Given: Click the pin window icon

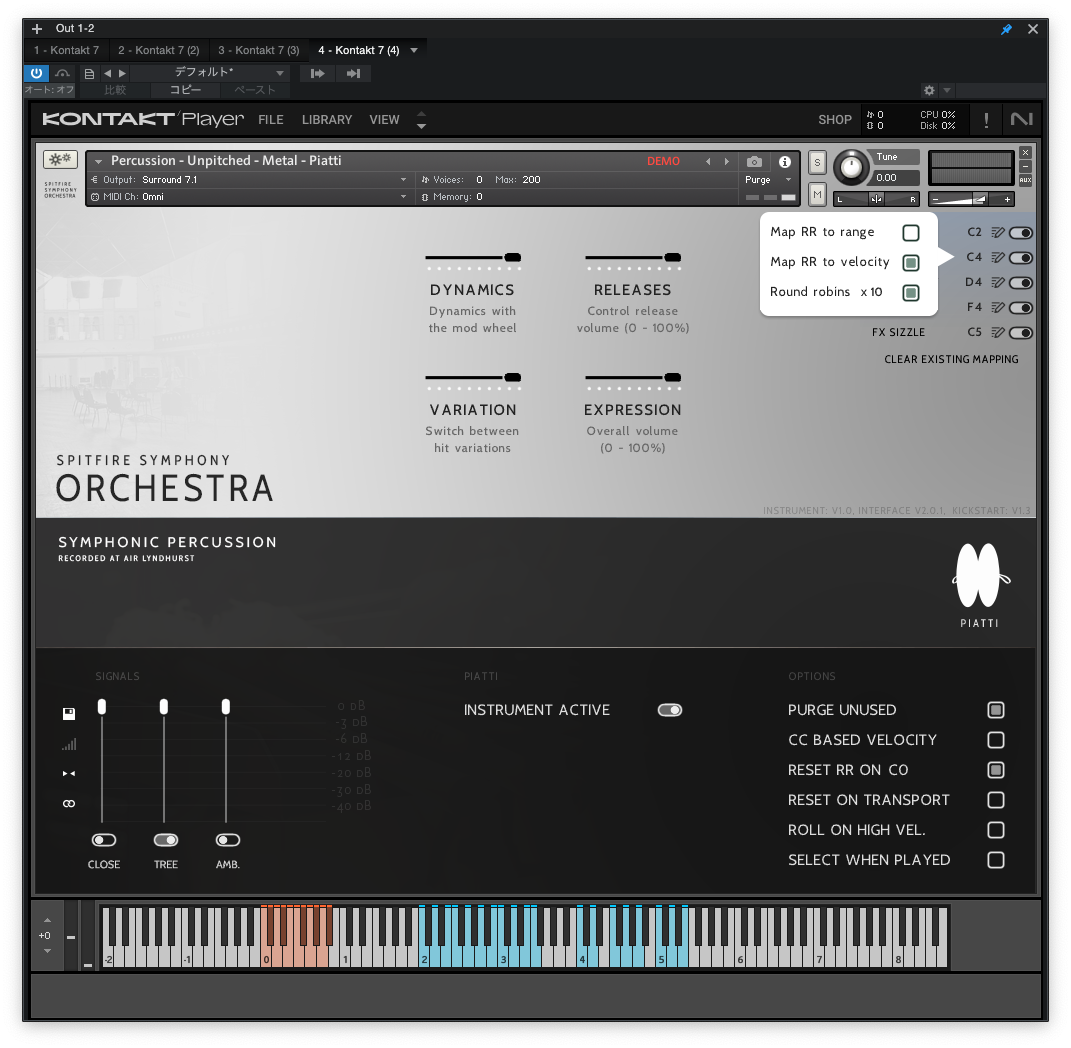Looking at the screenshot, I should (x=1006, y=29).
